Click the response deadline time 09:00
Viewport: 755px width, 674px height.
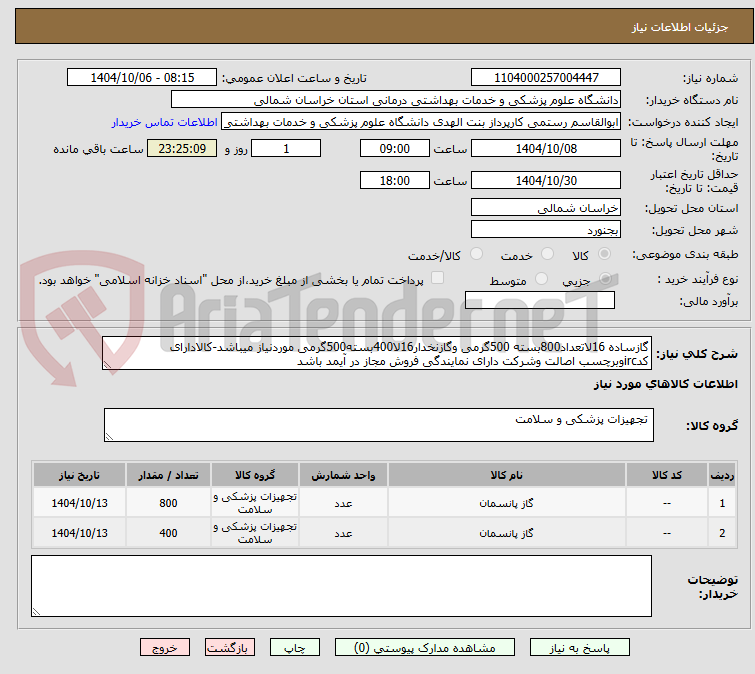395,148
